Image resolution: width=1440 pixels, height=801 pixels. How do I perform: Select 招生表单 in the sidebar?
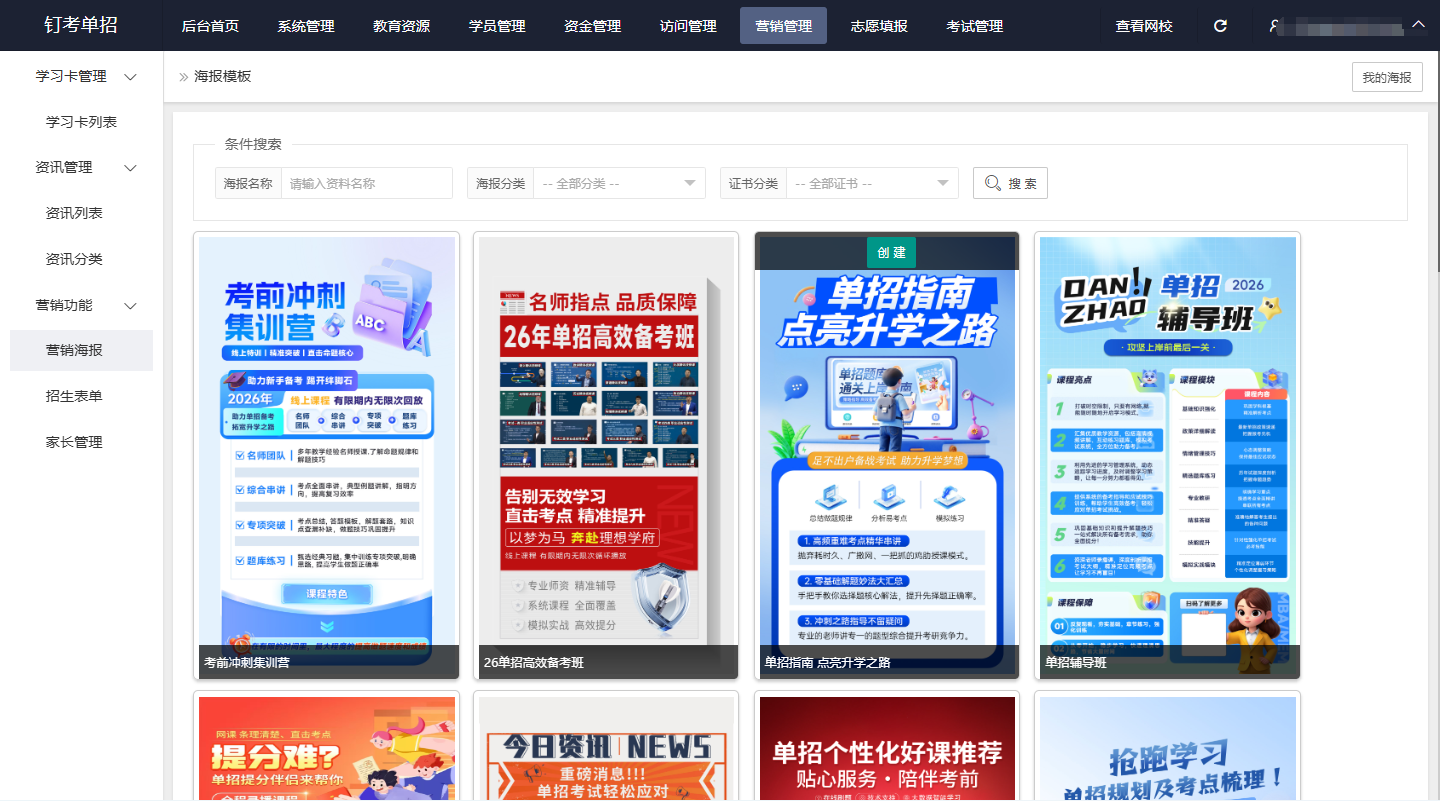click(74, 396)
